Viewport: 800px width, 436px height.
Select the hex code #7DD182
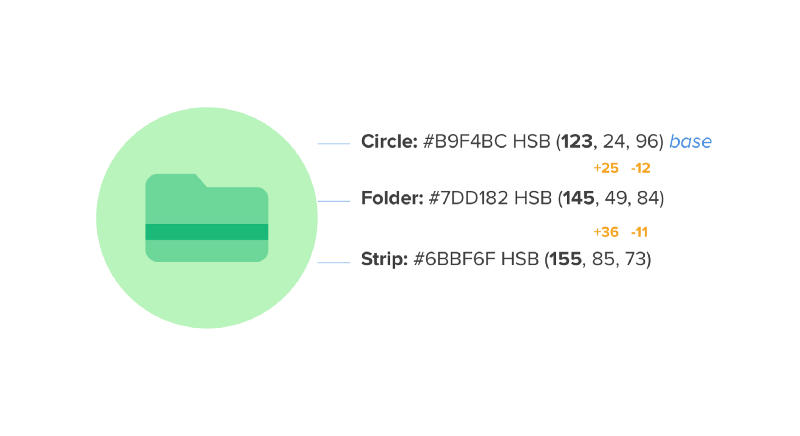(469, 198)
